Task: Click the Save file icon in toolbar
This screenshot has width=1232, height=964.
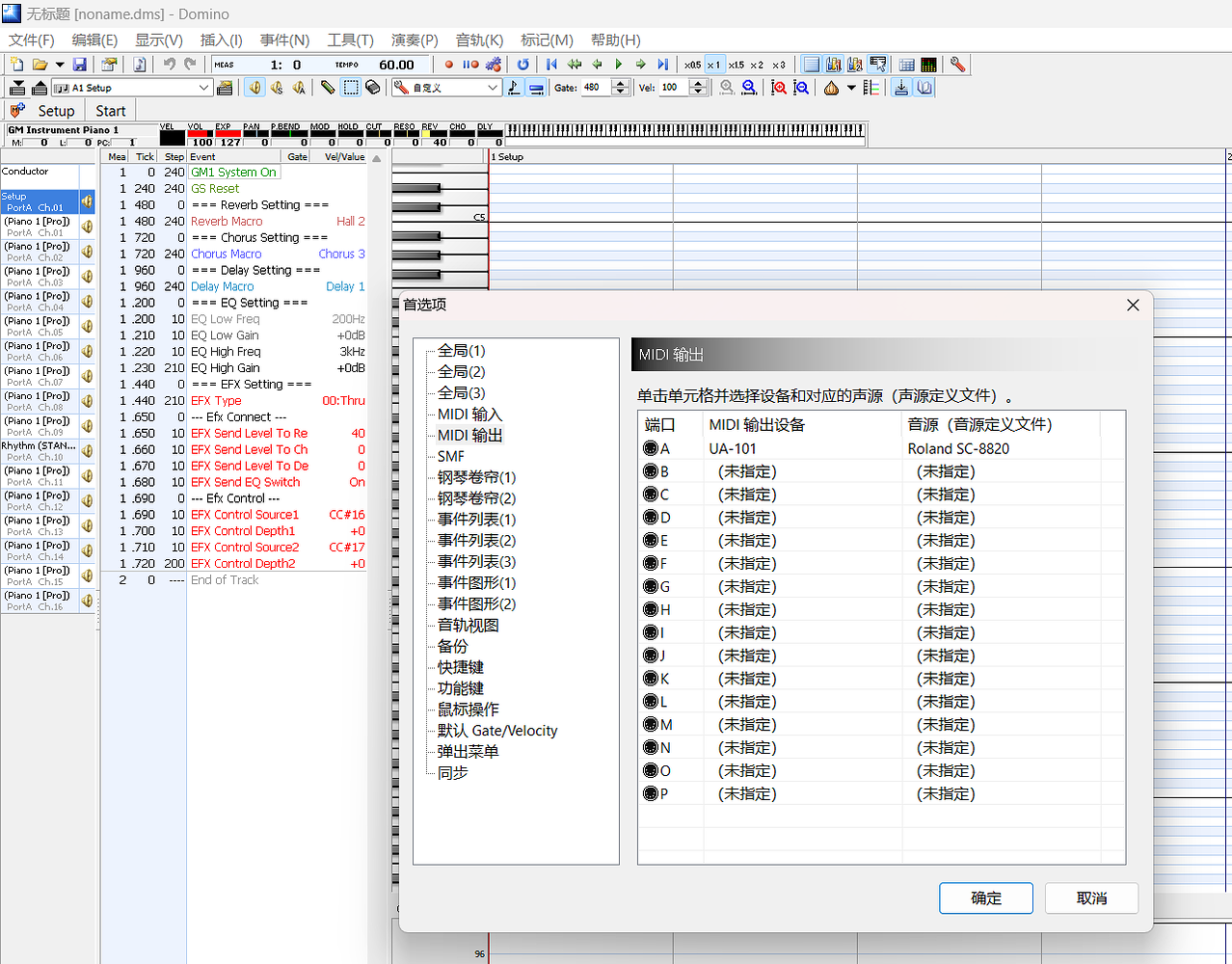Action: point(80,65)
